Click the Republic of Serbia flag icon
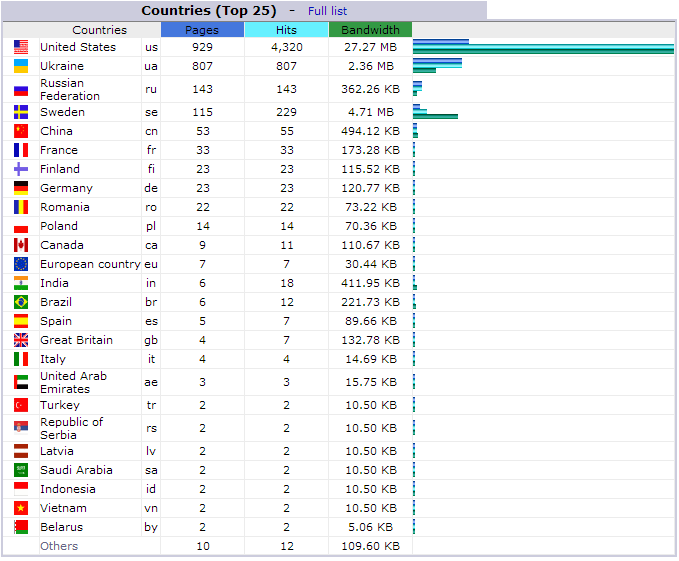 (x=21, y=428)
